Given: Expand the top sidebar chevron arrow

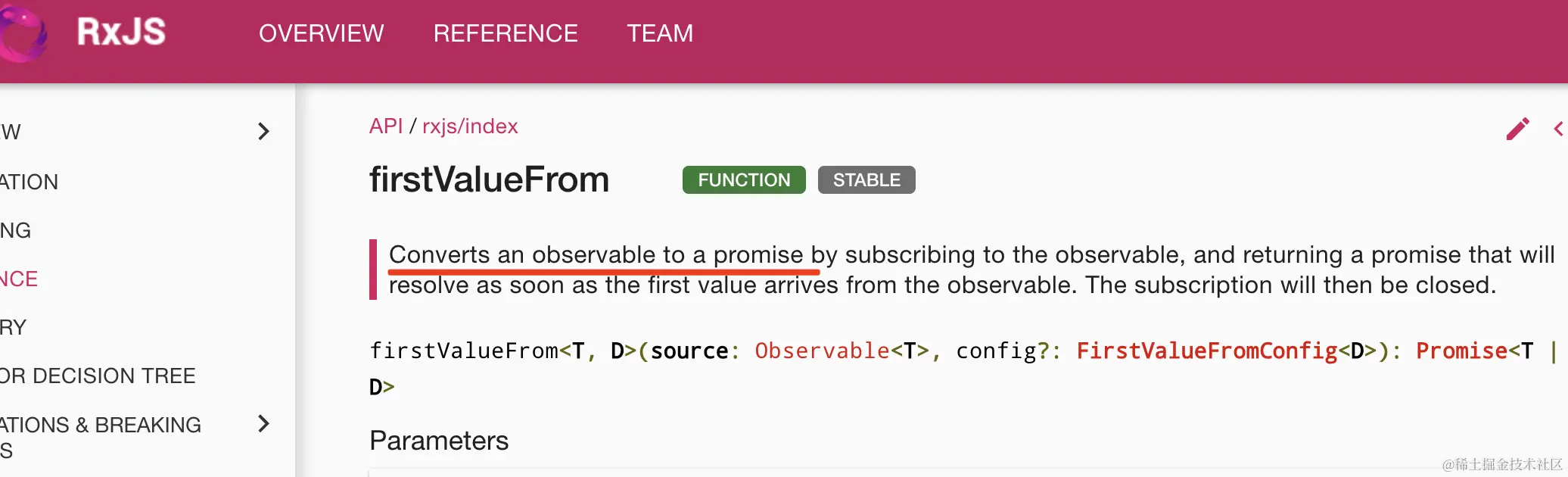Looking at the screenshot, I should (263, 132).
